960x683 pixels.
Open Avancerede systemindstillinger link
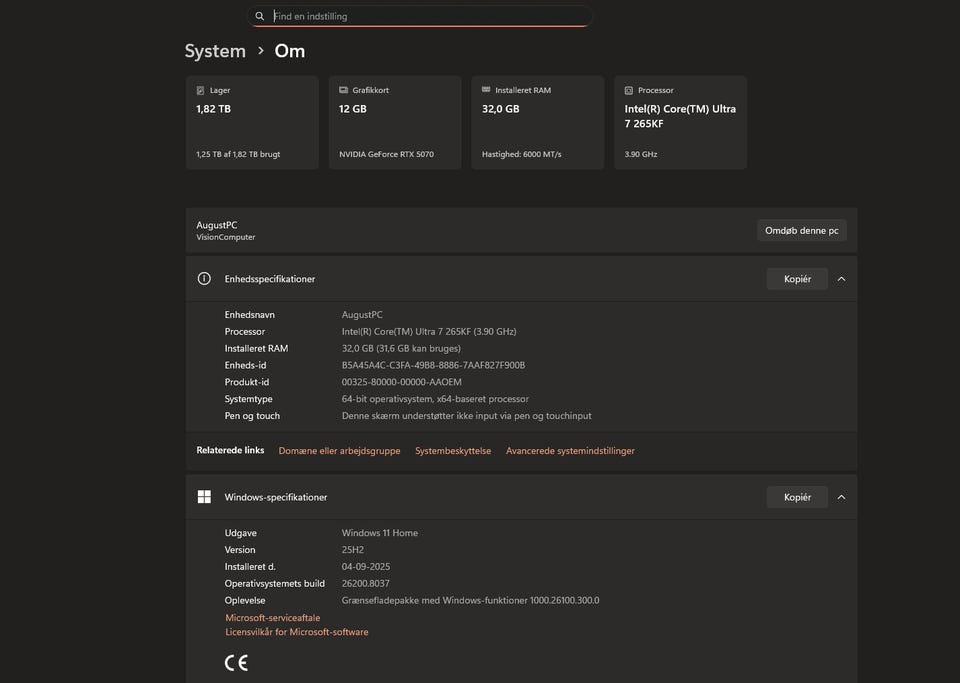(570, 451)
